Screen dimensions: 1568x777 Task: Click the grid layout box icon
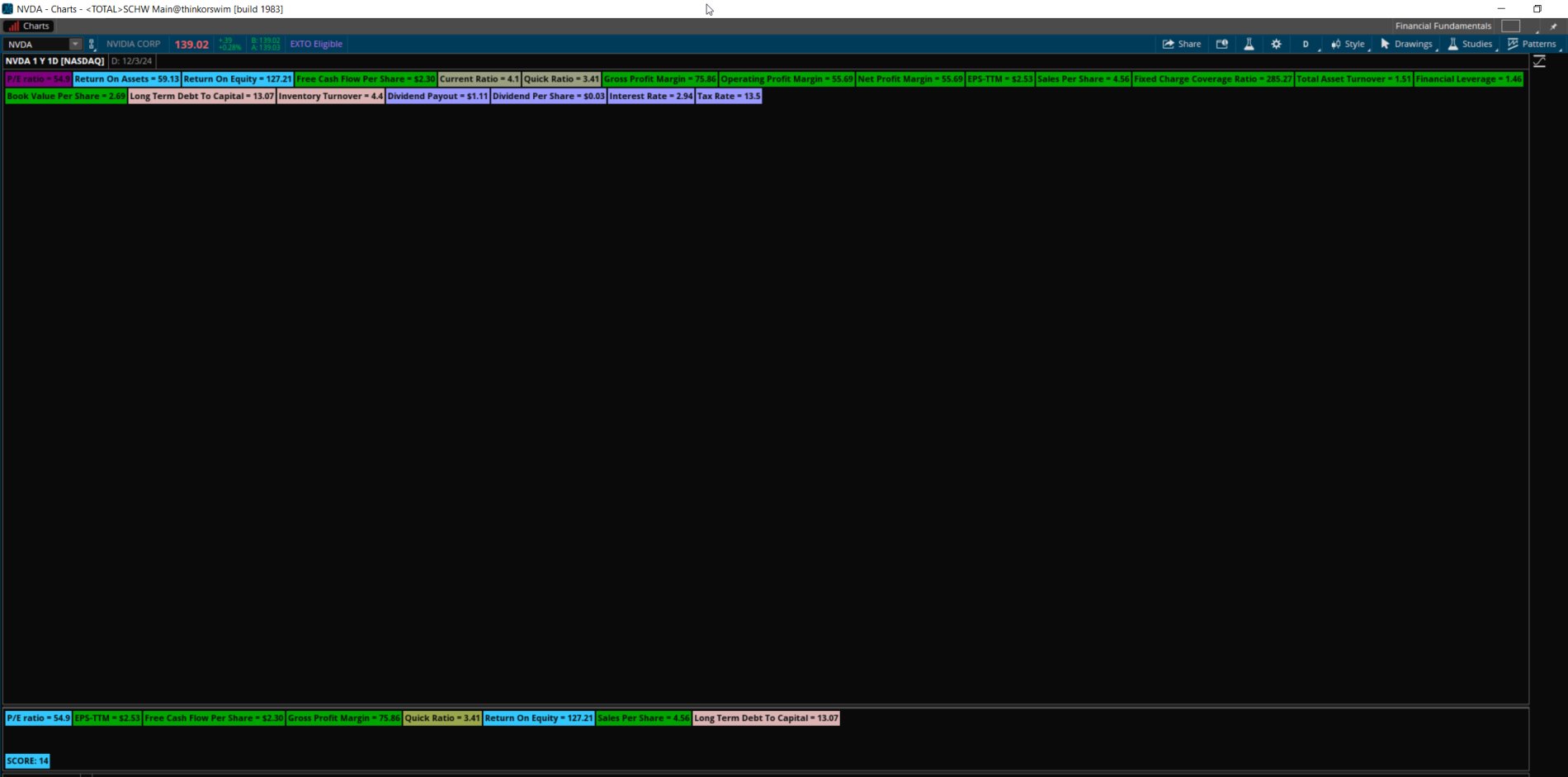click(x=1511, y=26)
